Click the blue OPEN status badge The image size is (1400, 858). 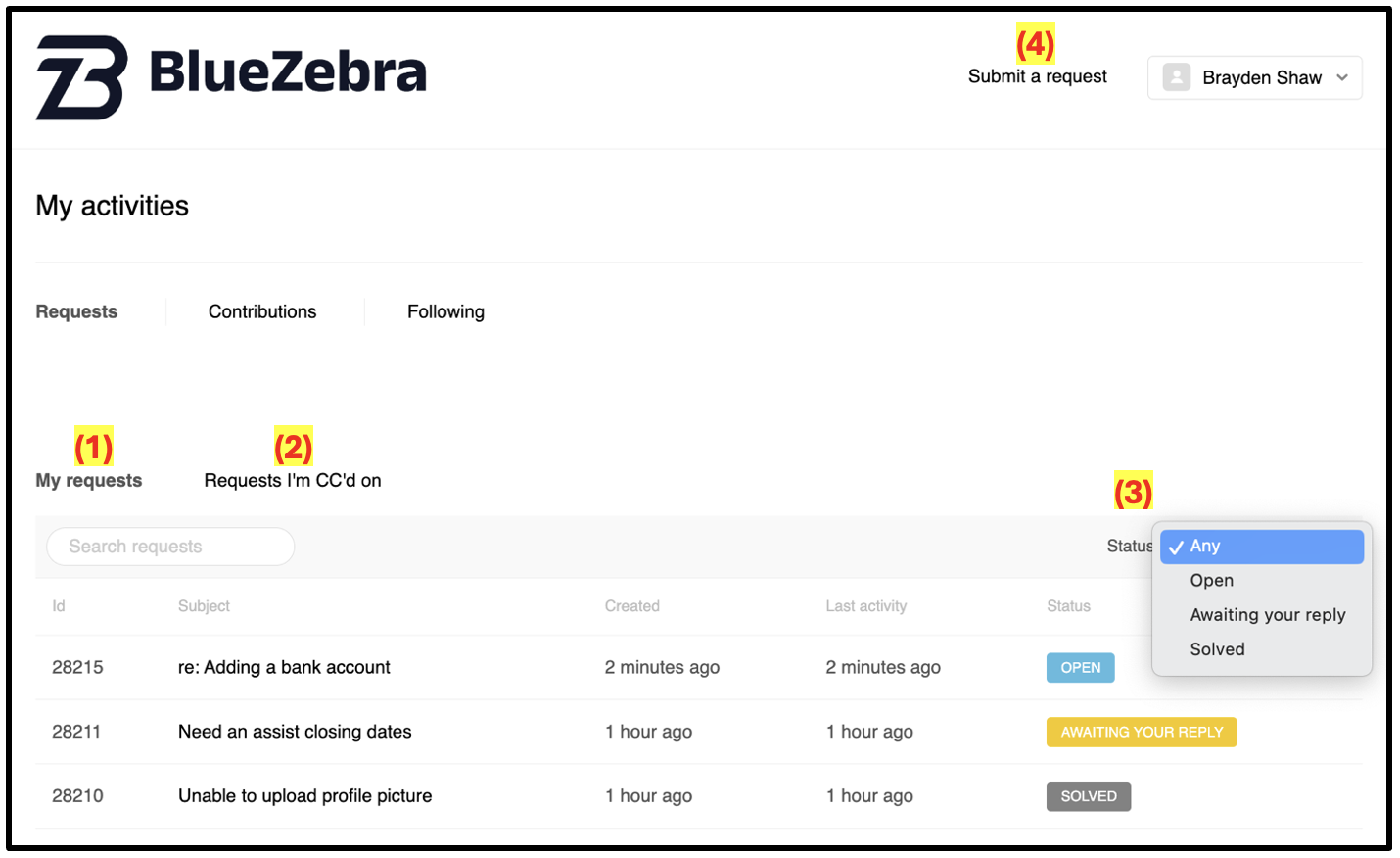(x=1081, y=668)
